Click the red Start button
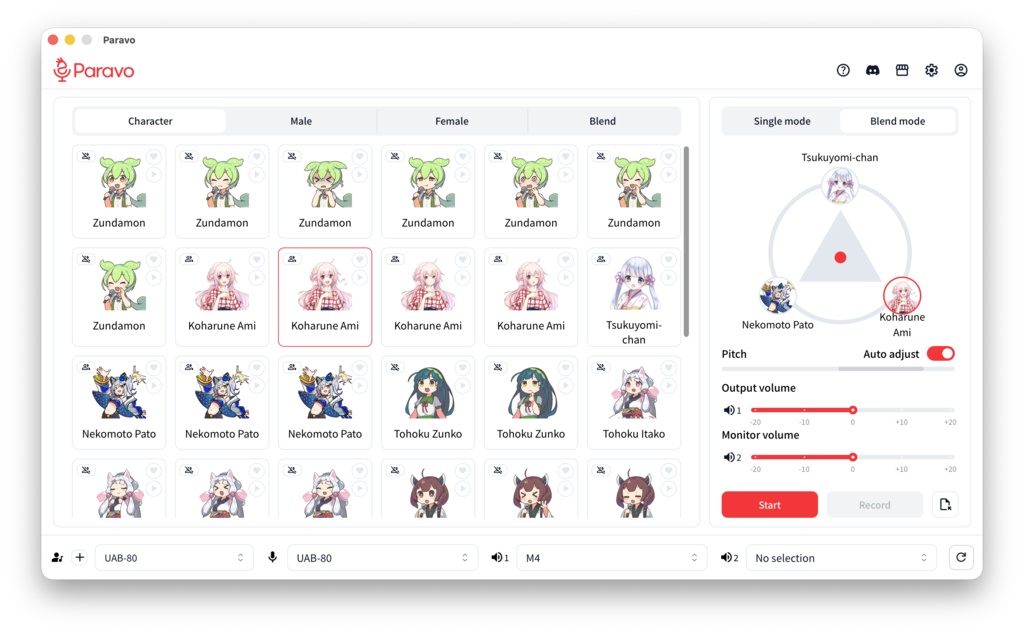 769,505
